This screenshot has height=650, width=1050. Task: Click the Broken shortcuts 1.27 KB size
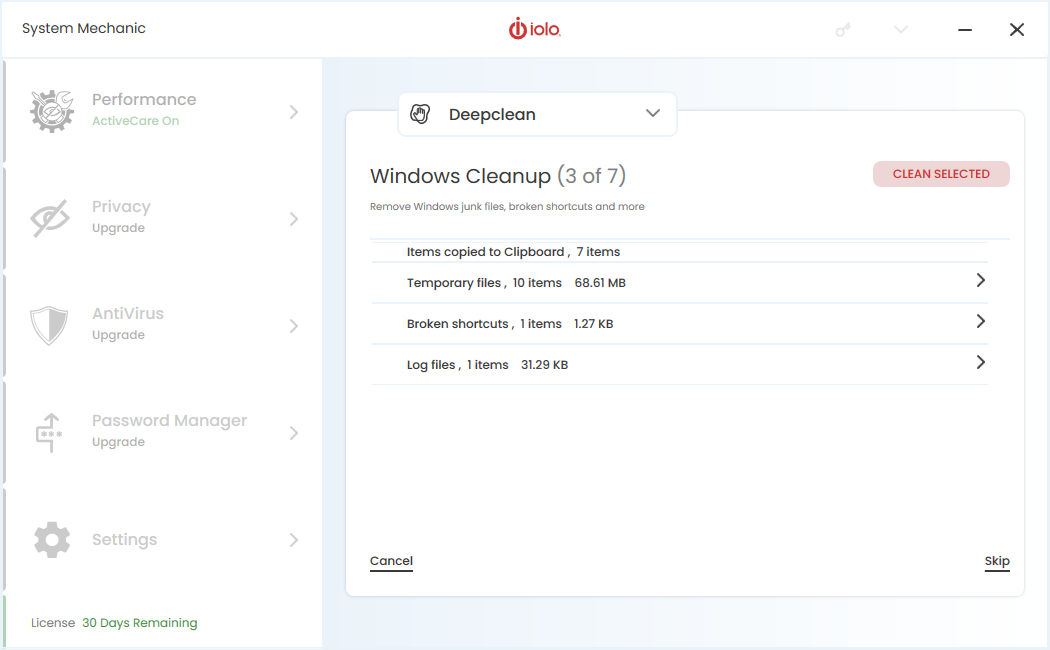593,324
